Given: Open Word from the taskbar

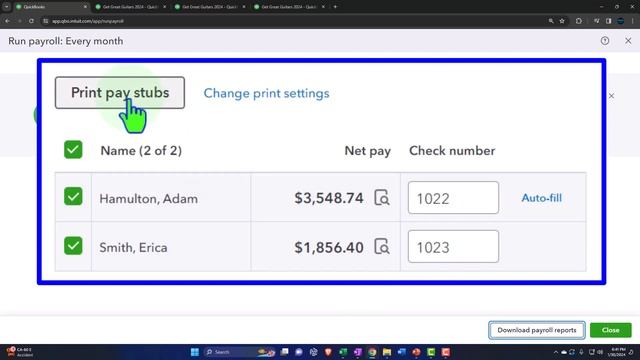Looking at the screenshot, I should (x=402, y=352).
